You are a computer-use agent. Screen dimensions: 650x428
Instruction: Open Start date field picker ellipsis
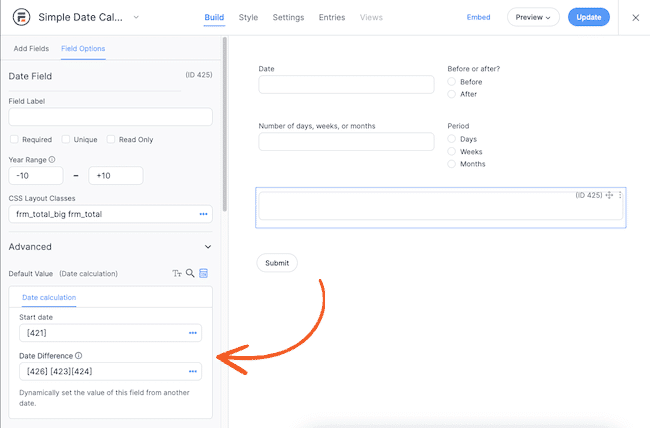pyautogui.click(x=193, y=333)
